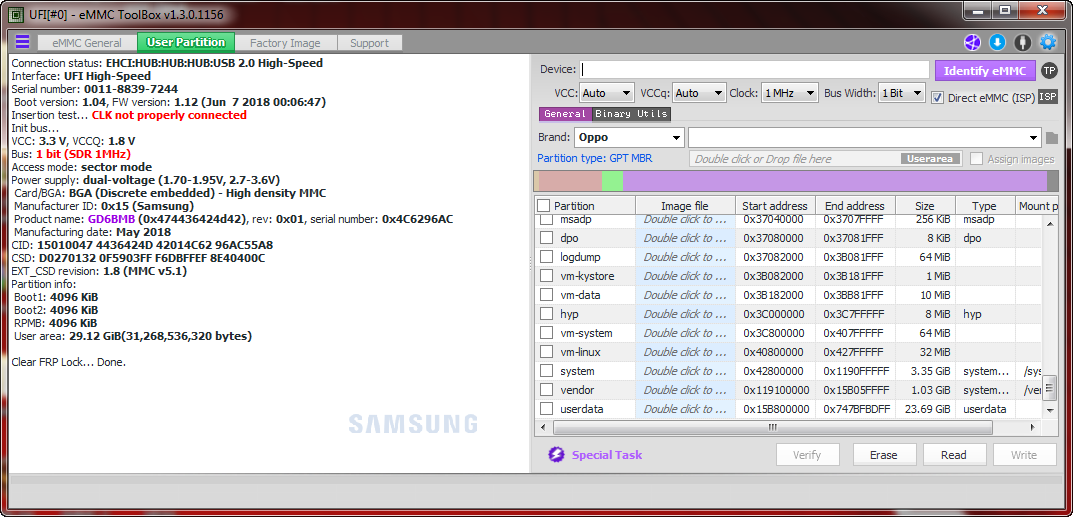Image resolution: width=1073 pixels, height=517 pixels.
Task: Click the product name GD6BMB text
Action: (112, 219)
